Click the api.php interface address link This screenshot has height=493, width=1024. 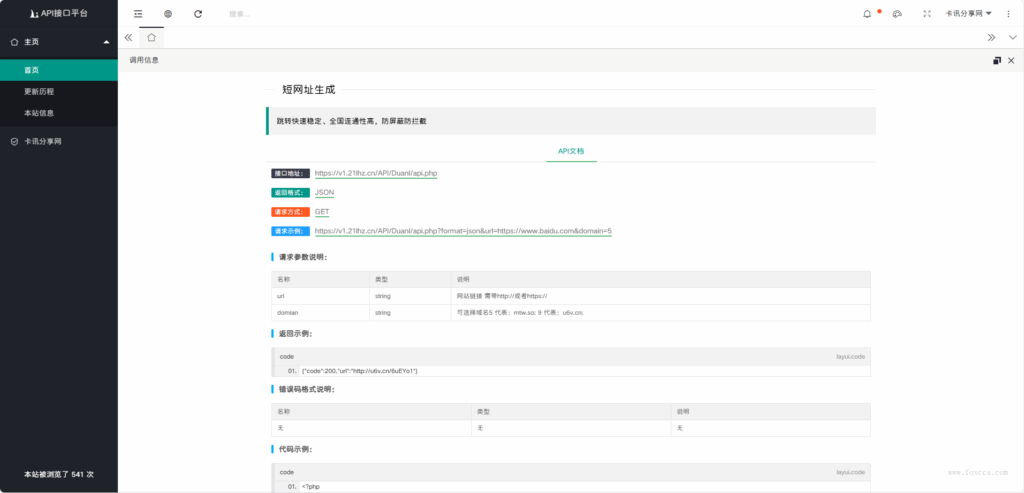pyautogui.click(x=376, y=174)
